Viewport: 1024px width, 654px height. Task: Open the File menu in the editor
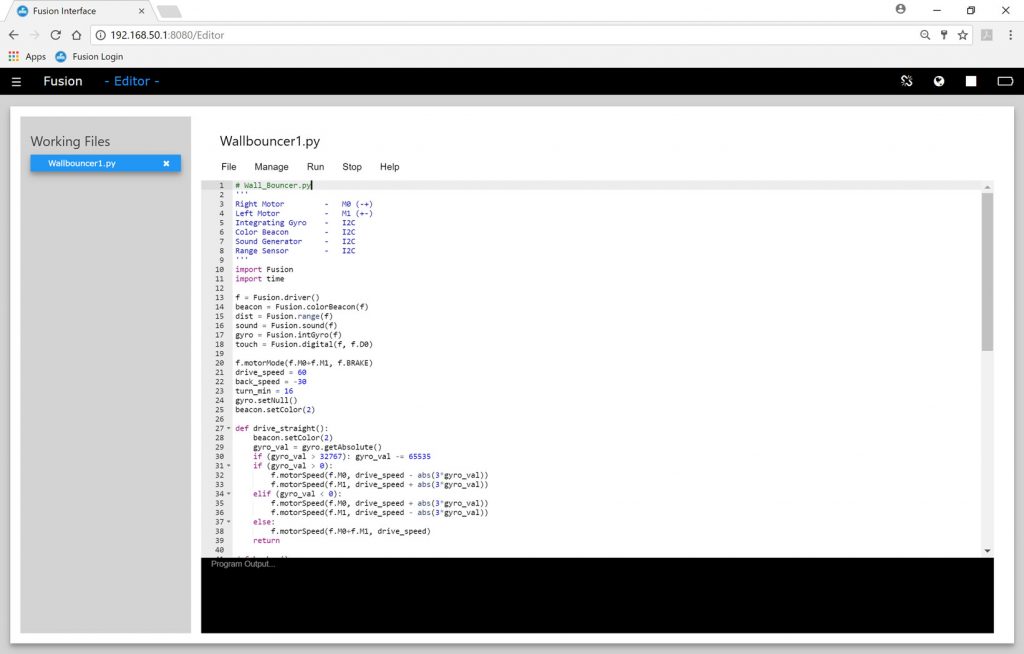click(229, 167)
